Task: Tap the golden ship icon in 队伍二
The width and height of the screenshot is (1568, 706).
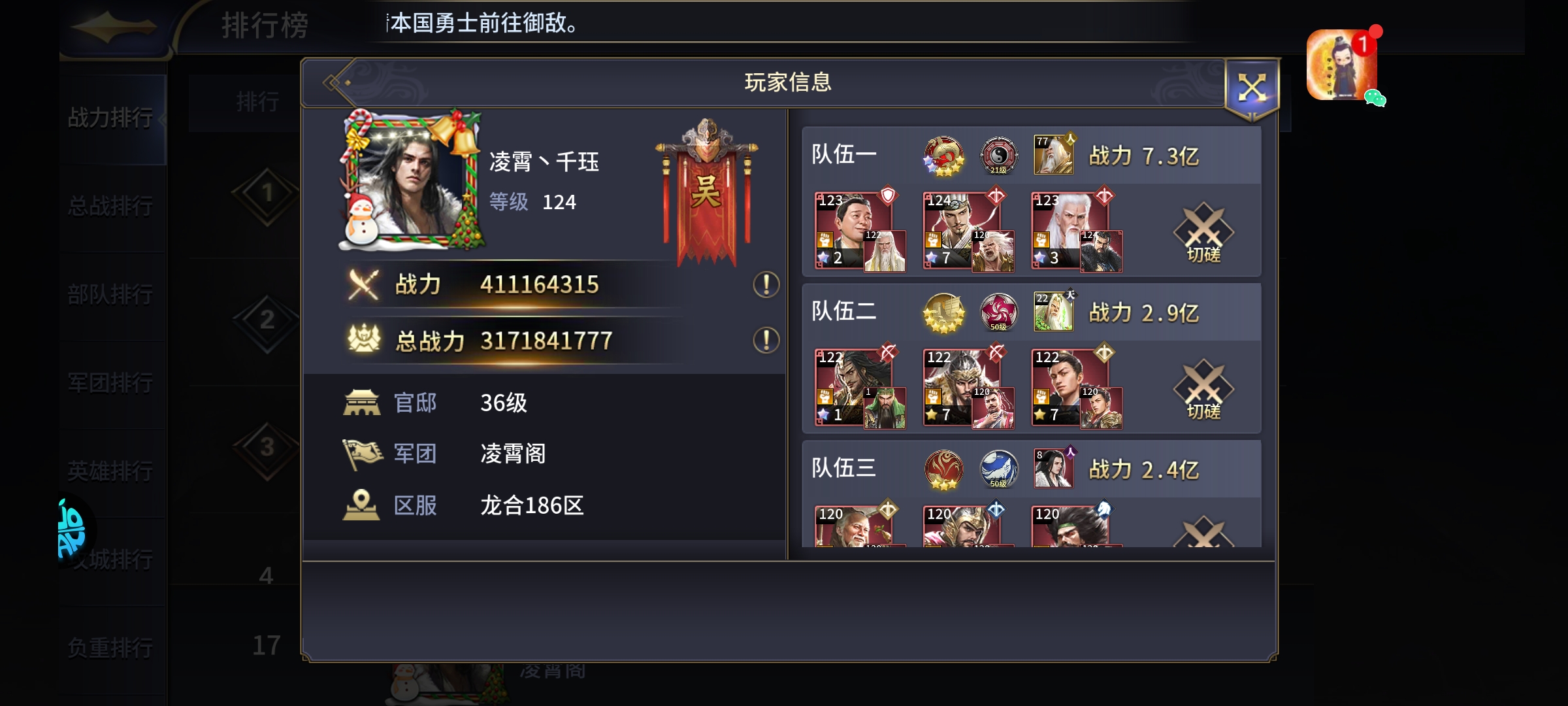Action: [943, 312]
